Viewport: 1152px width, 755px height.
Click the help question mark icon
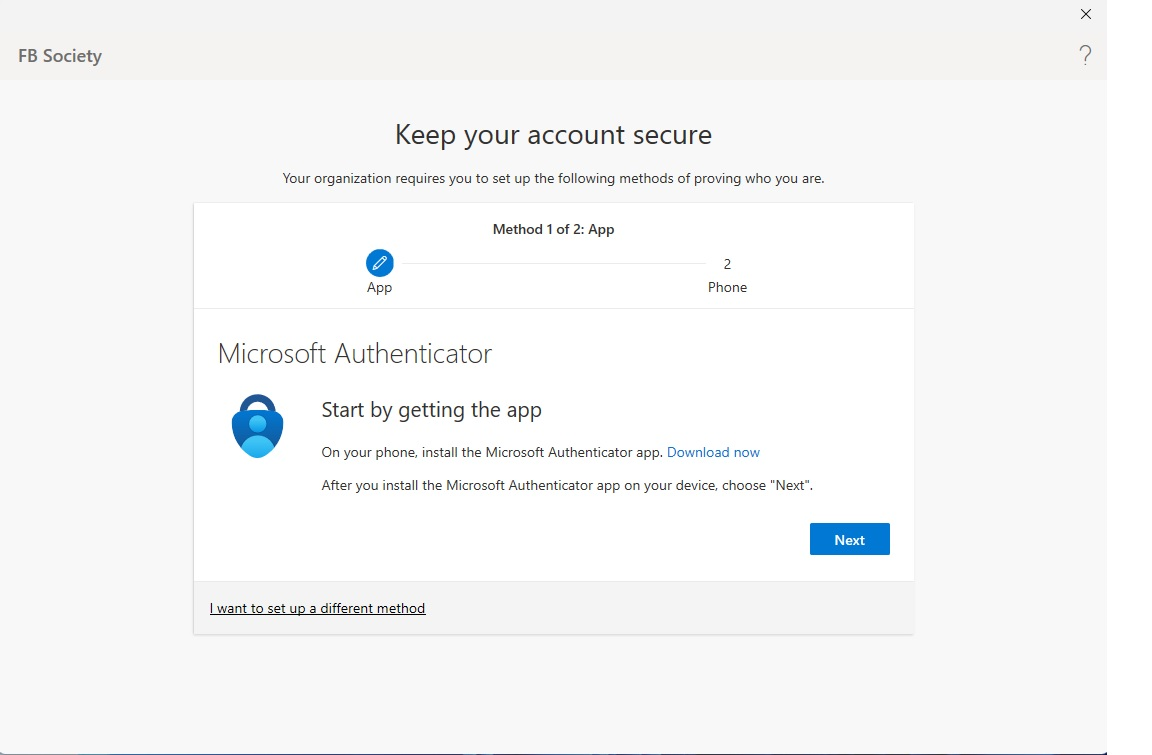1085,56
